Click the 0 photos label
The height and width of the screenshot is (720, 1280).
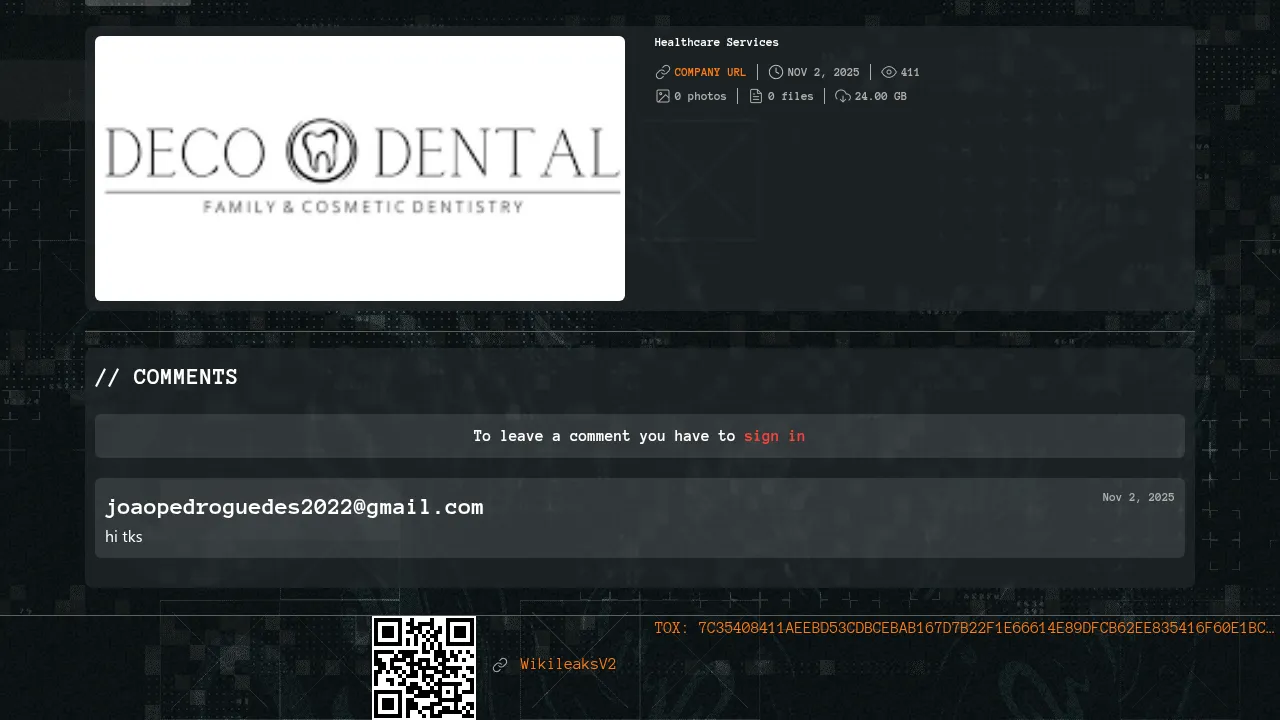pos(700,96)
